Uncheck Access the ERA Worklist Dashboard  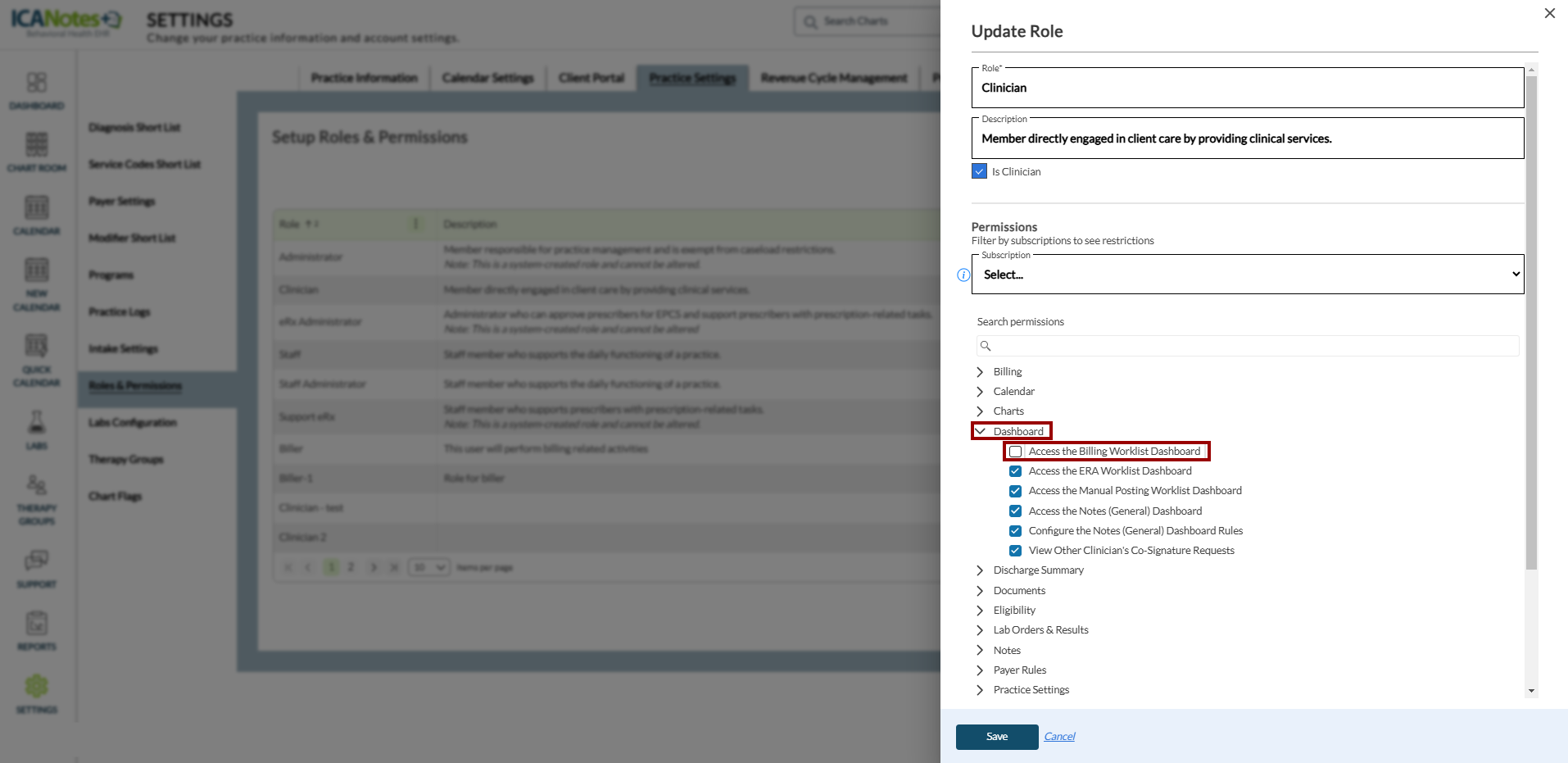1016,471
